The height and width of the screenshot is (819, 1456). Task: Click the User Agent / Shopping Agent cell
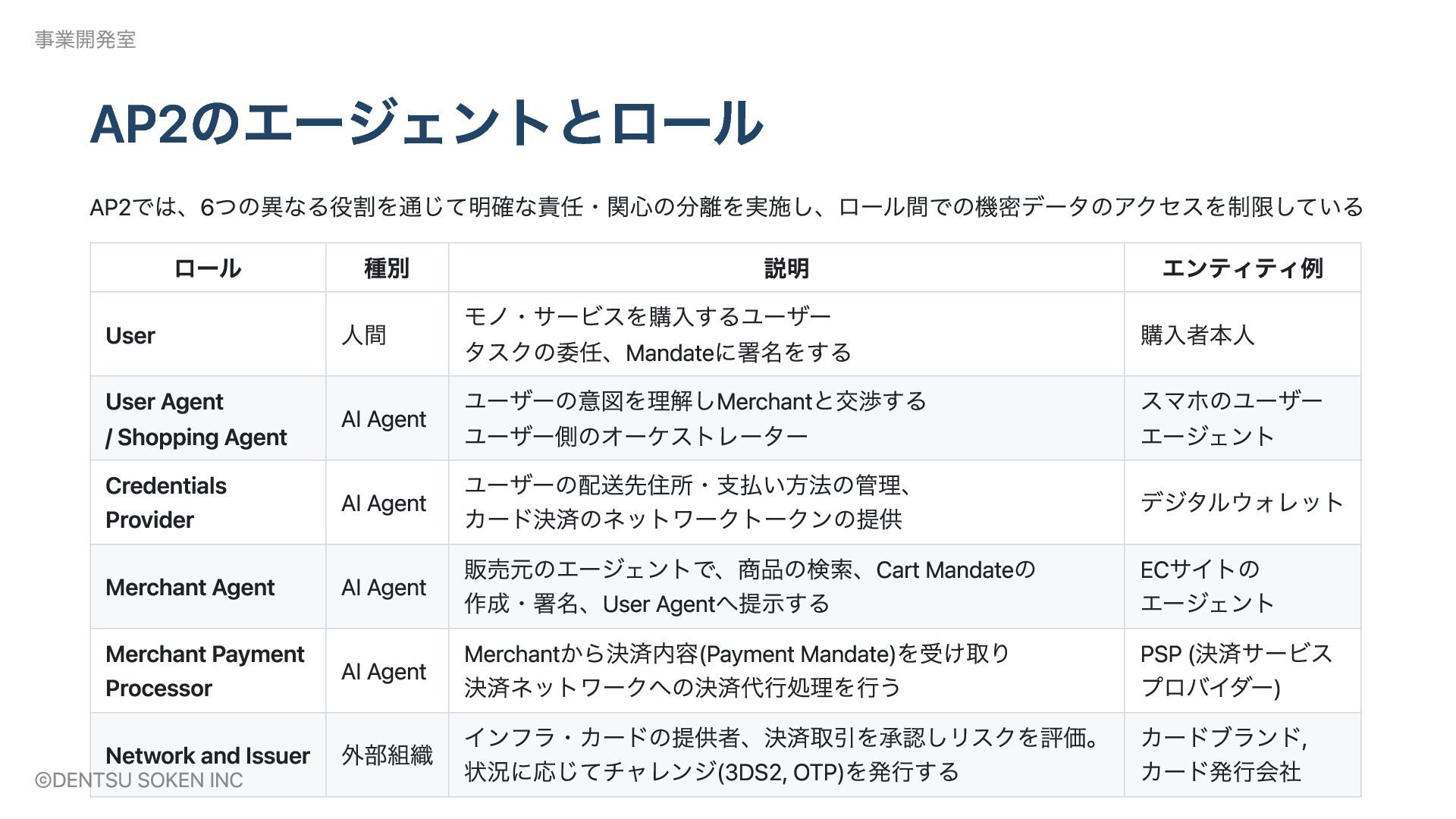pyautogui.click(x=196, y=419)
